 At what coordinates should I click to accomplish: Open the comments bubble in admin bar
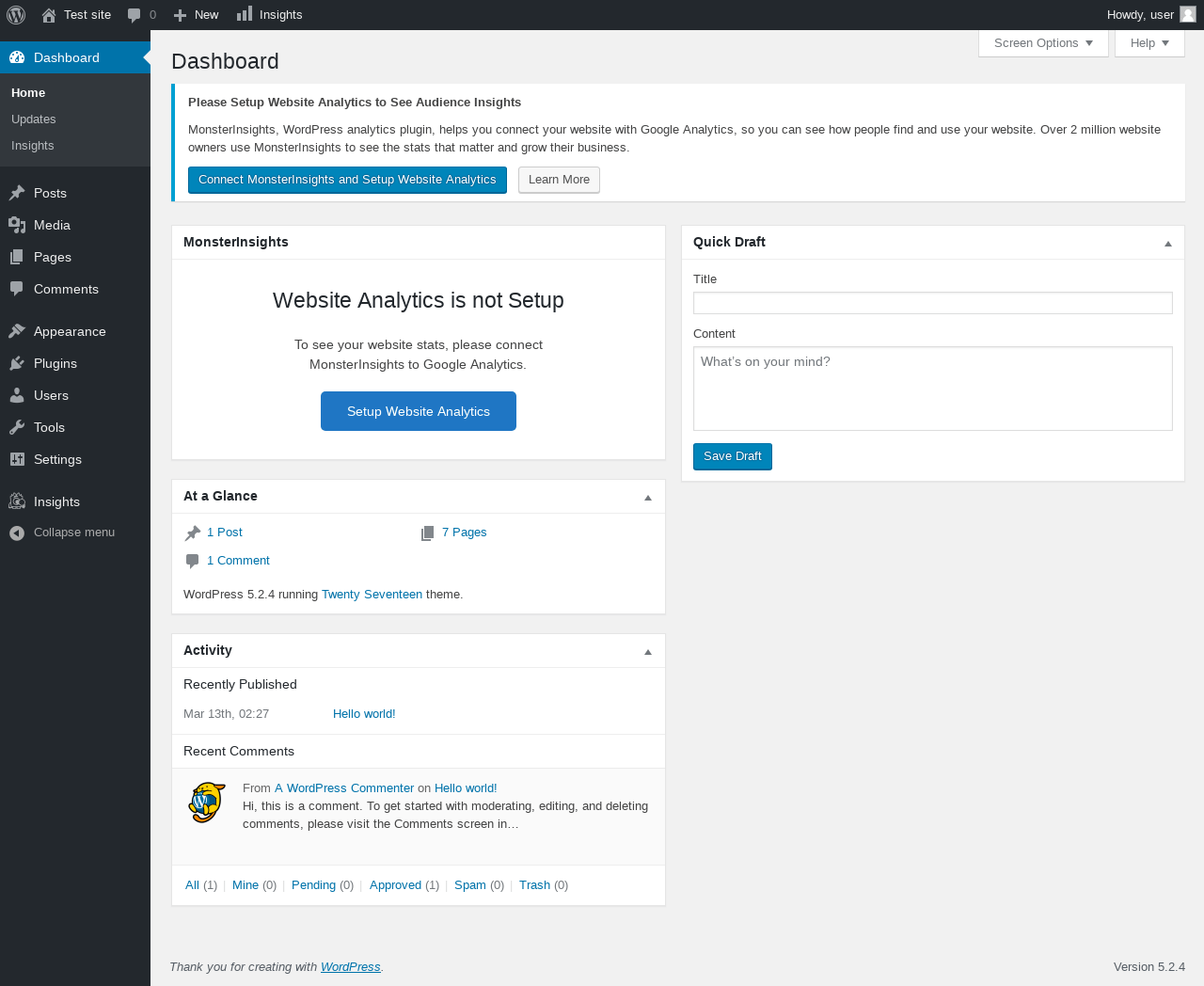click(135, 15)
